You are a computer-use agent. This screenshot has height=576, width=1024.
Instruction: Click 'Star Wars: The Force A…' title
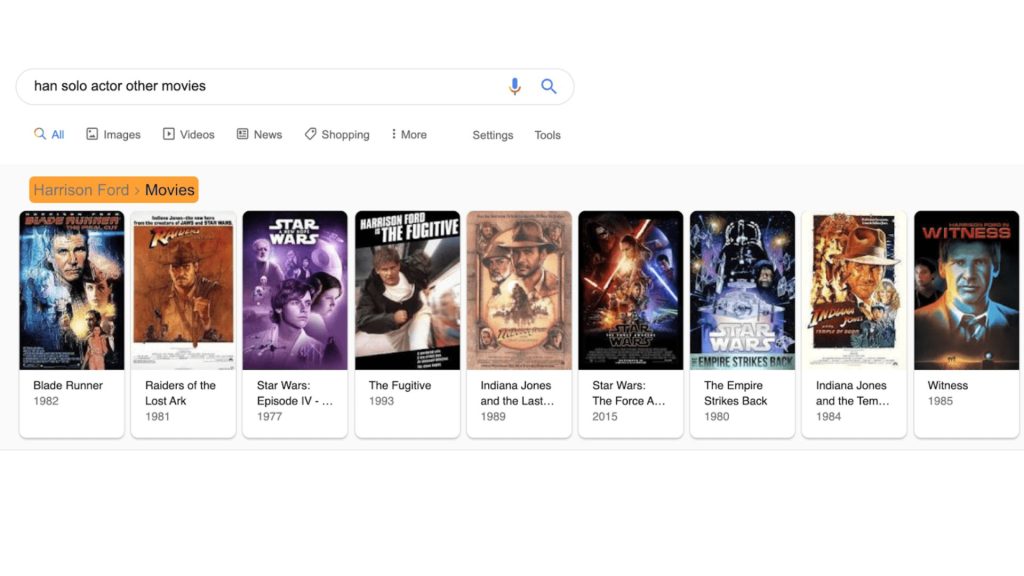click(x=629, y=393)
